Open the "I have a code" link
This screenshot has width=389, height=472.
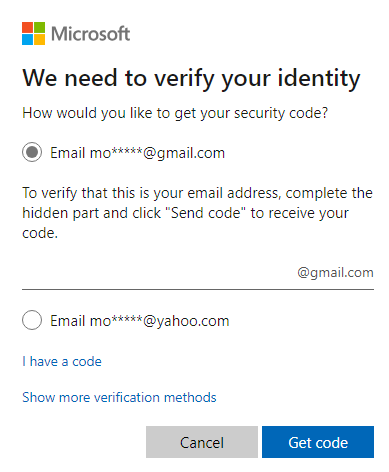[62, 361]
